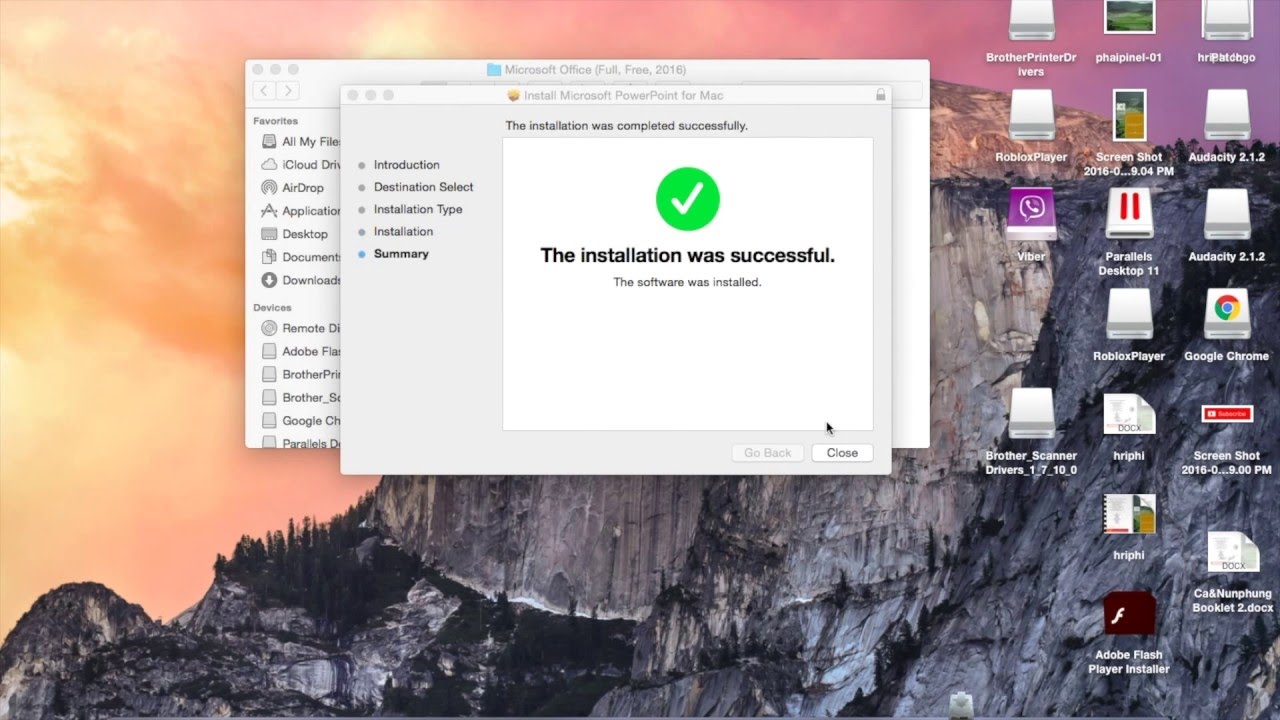Select the Introduction step in the installer sidebar
The image size is (1280, 720).
click(x=406, y=165)
